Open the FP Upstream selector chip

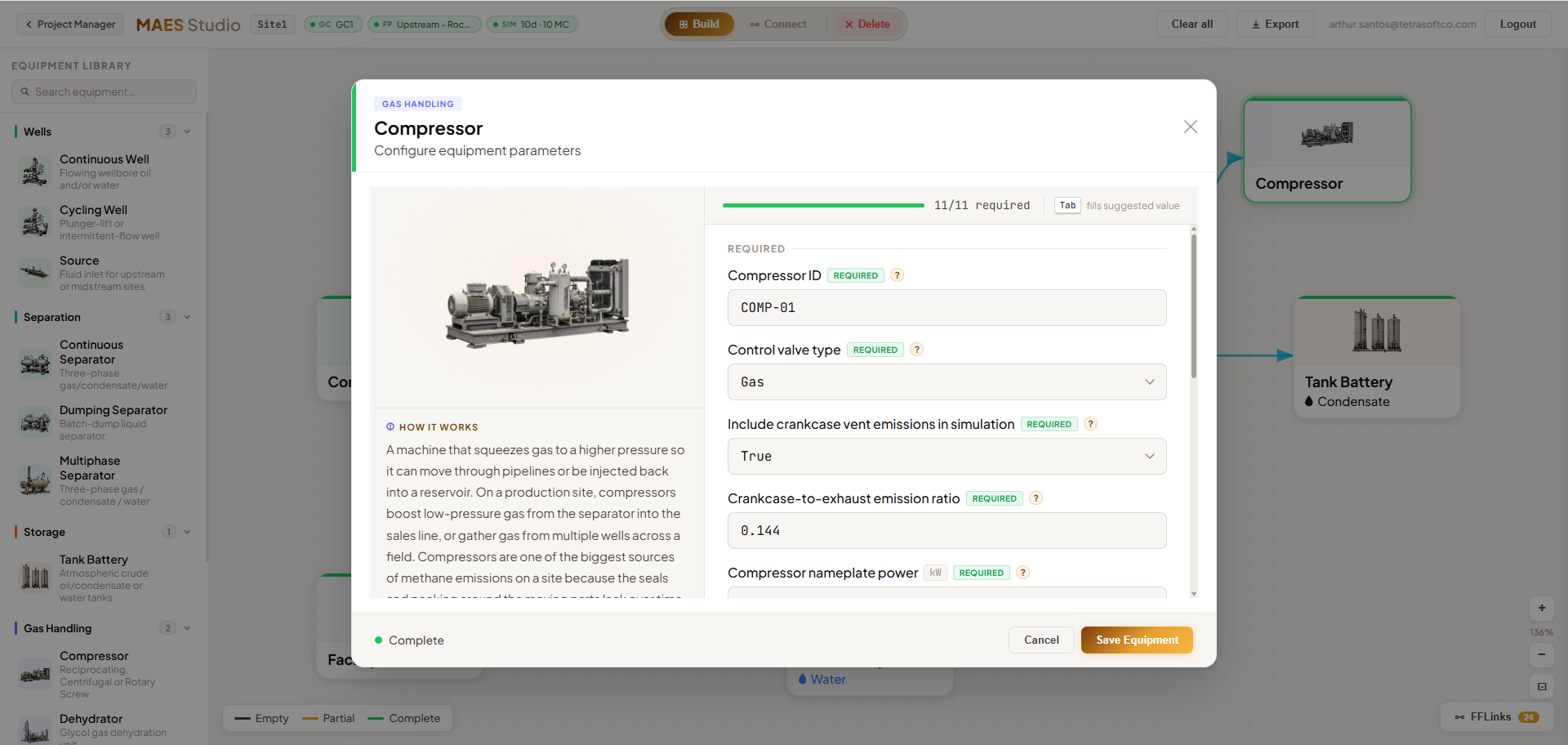(424, 25)
